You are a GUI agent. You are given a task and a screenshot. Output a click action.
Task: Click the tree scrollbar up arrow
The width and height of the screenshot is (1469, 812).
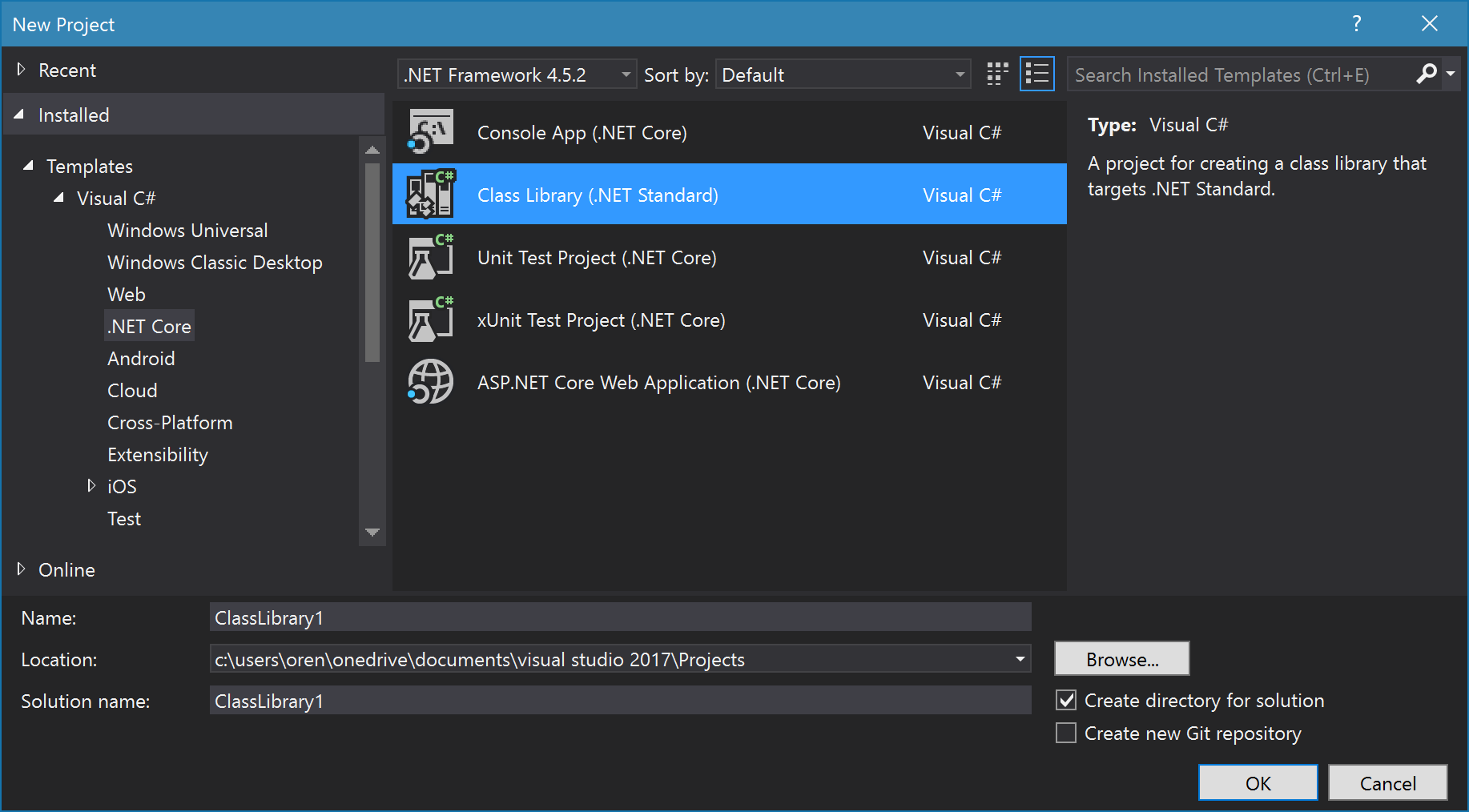coord(372,150)
